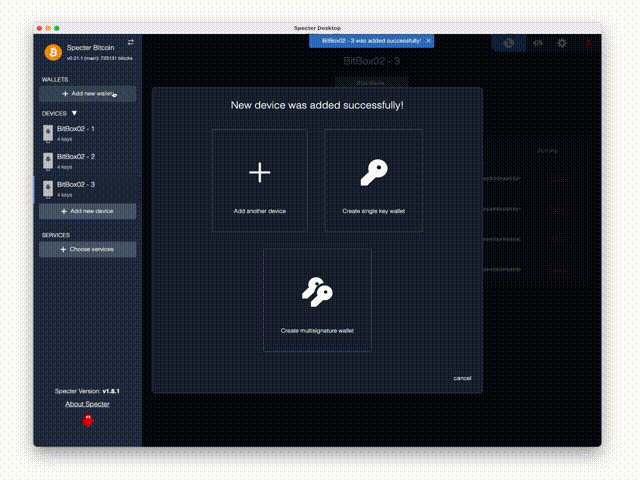Viewport: 640px width, 480px height.
Task: Collapse the DEVICES list triangle
Action: pos(74,113)
